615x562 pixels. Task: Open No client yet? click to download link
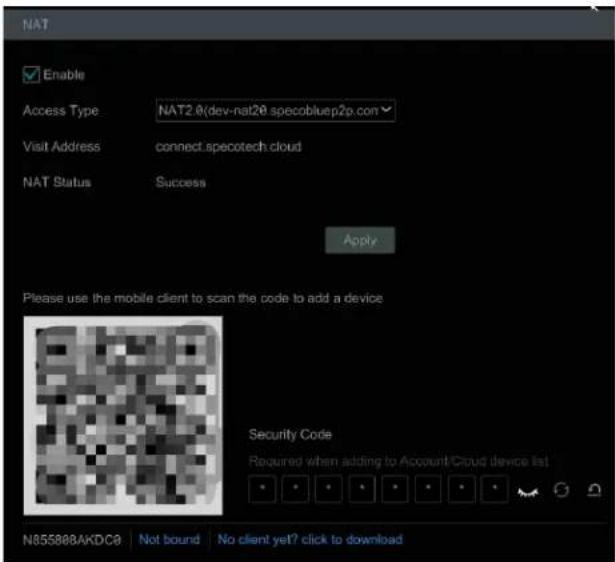[x=310, y=539]
